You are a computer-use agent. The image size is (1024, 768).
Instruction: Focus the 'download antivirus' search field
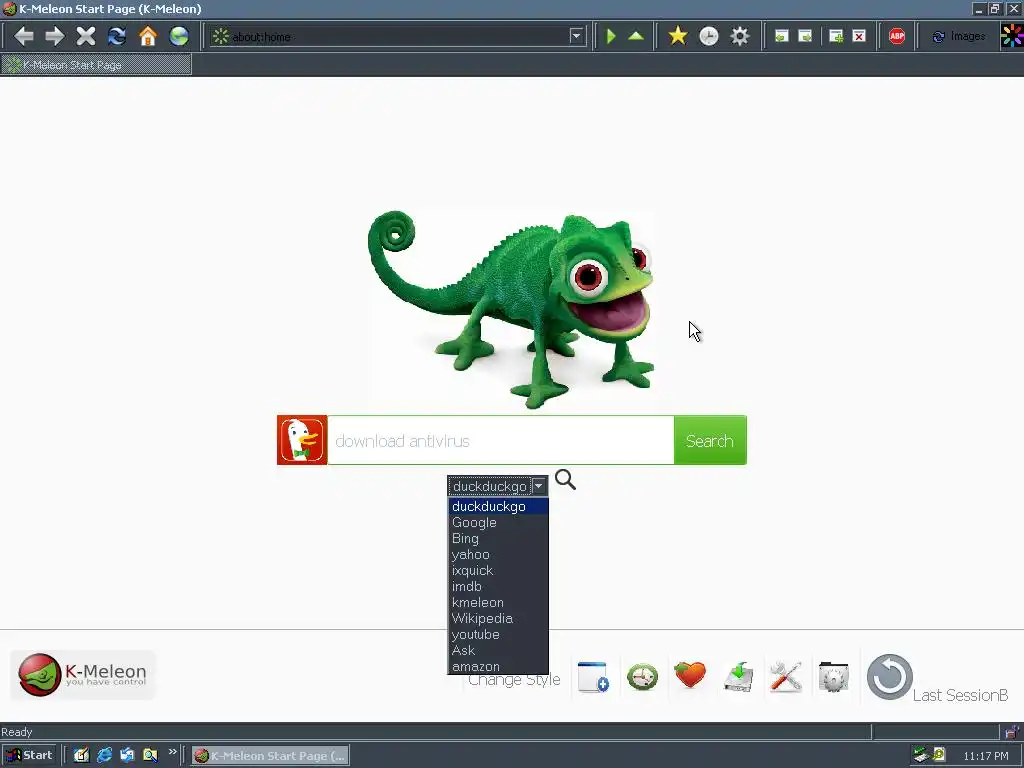click(x=500, y=440)
